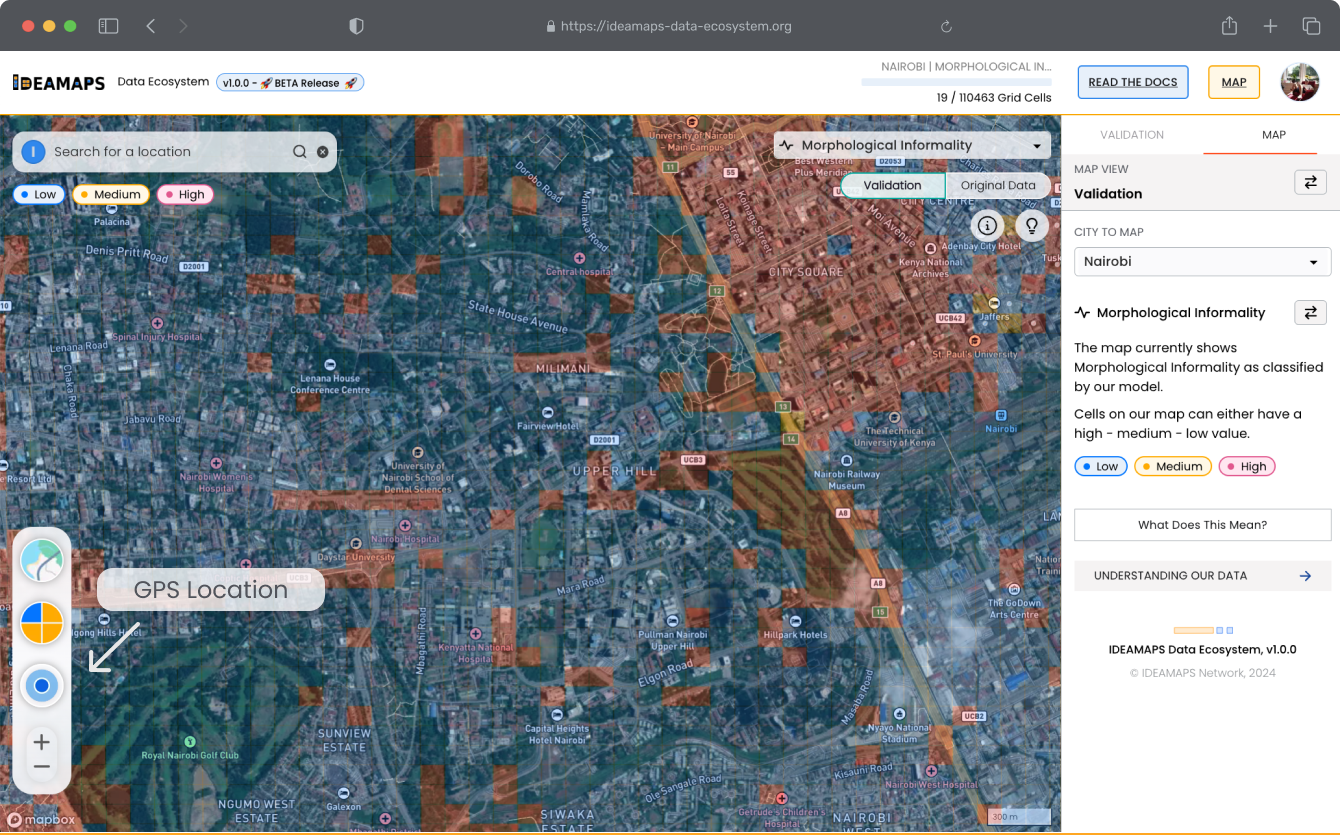Click the Read the Docs button
The height and width of the screenshot is (835, 1340).
point(1132,82)
